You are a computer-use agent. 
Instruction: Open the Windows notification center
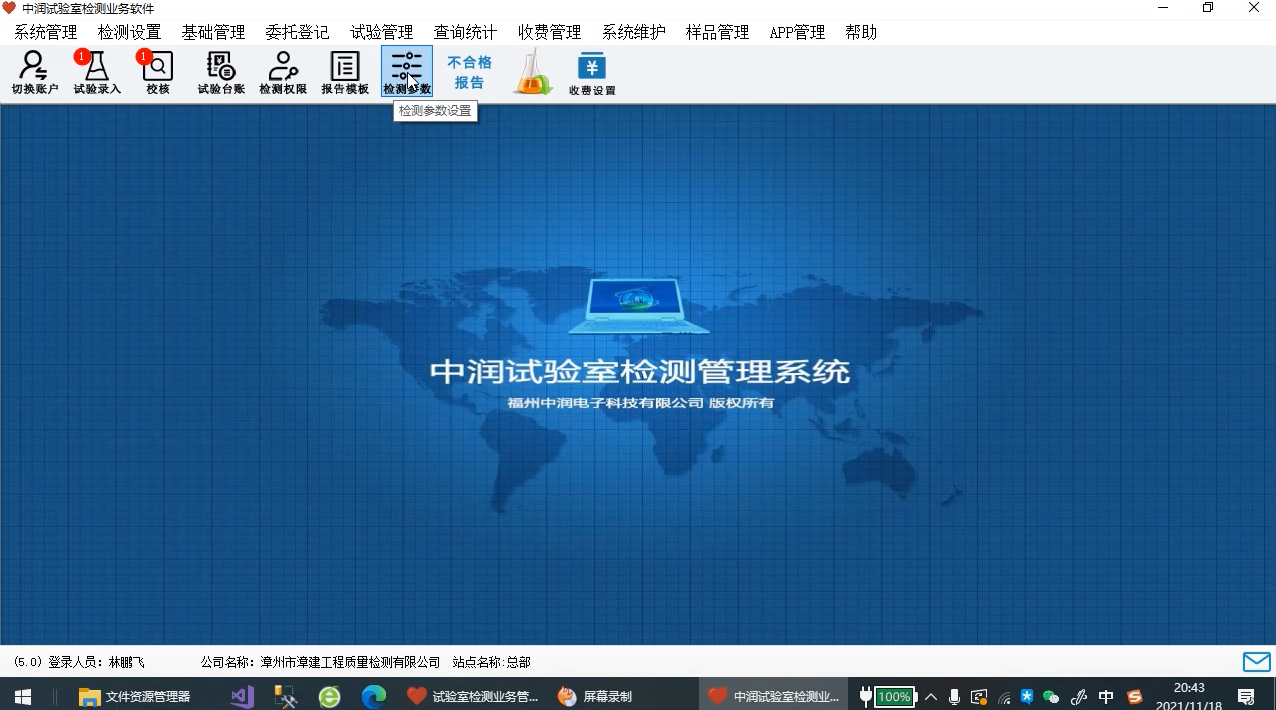[1246, 696]
